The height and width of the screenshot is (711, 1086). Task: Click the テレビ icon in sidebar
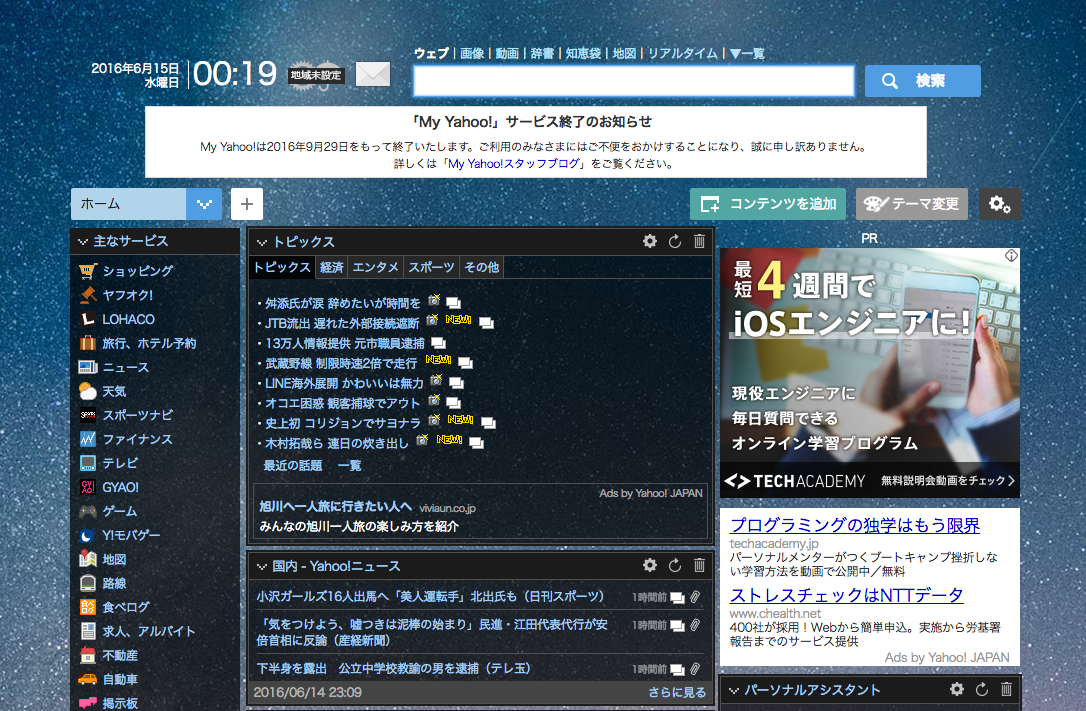pyautogui.click(x=87, y=463)
